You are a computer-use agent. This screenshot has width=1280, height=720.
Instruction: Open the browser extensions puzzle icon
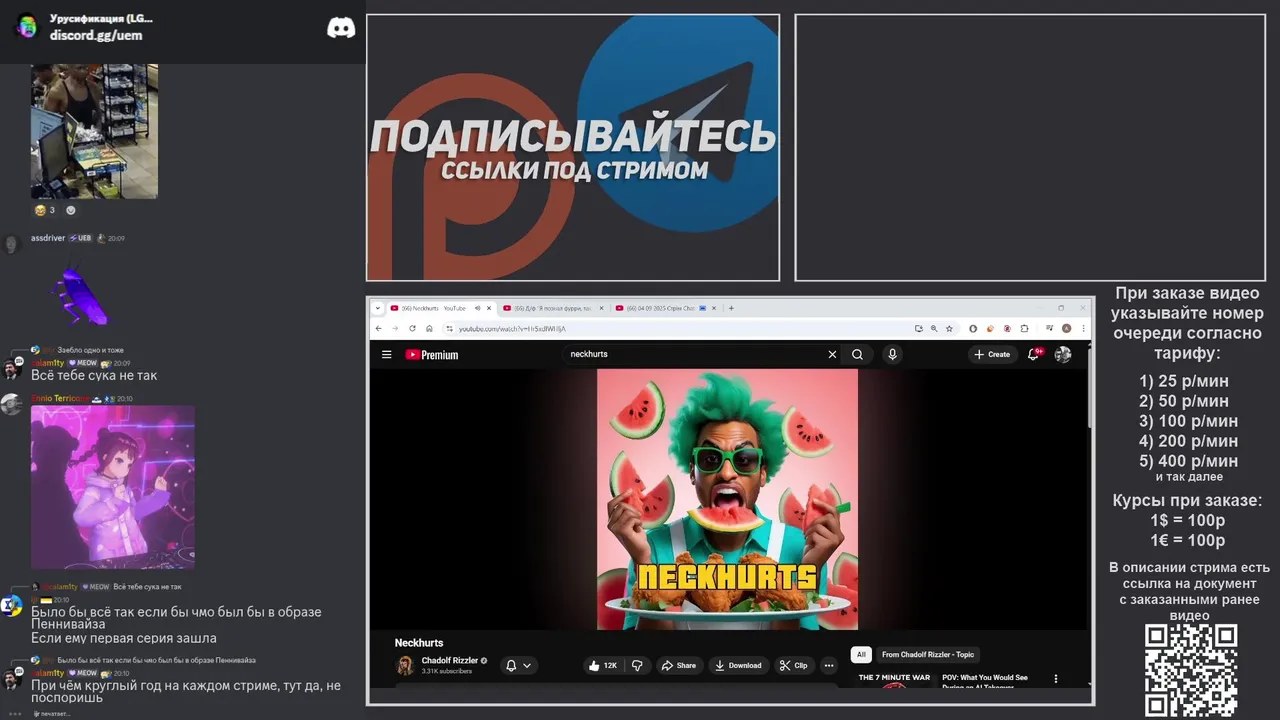click(1023, 328)
